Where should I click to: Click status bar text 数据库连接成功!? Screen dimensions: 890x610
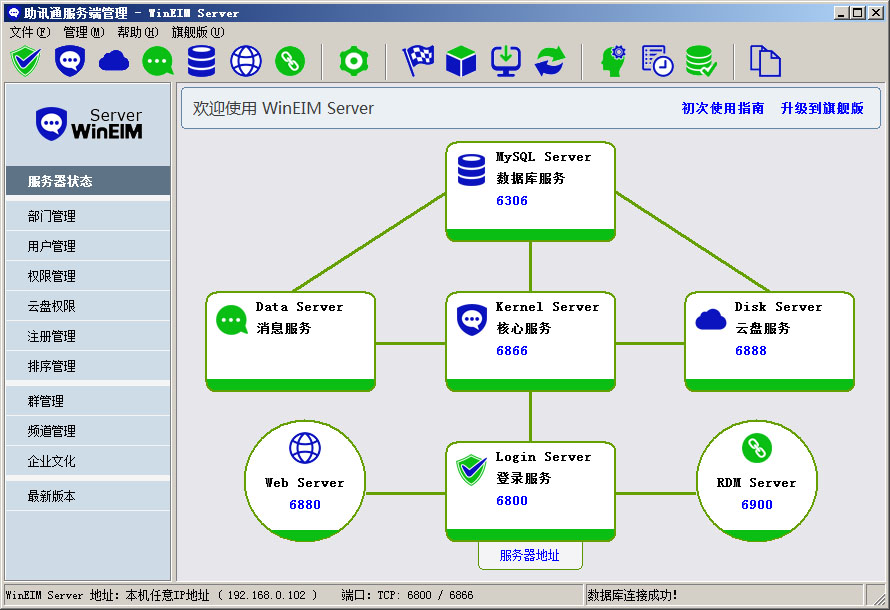[632, 595]
